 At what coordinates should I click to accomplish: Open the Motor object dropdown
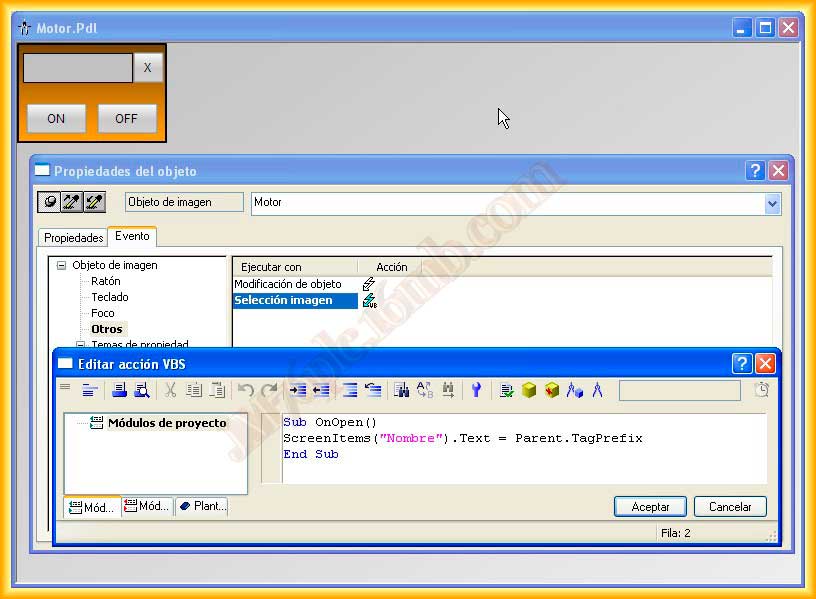click(772, 203)
